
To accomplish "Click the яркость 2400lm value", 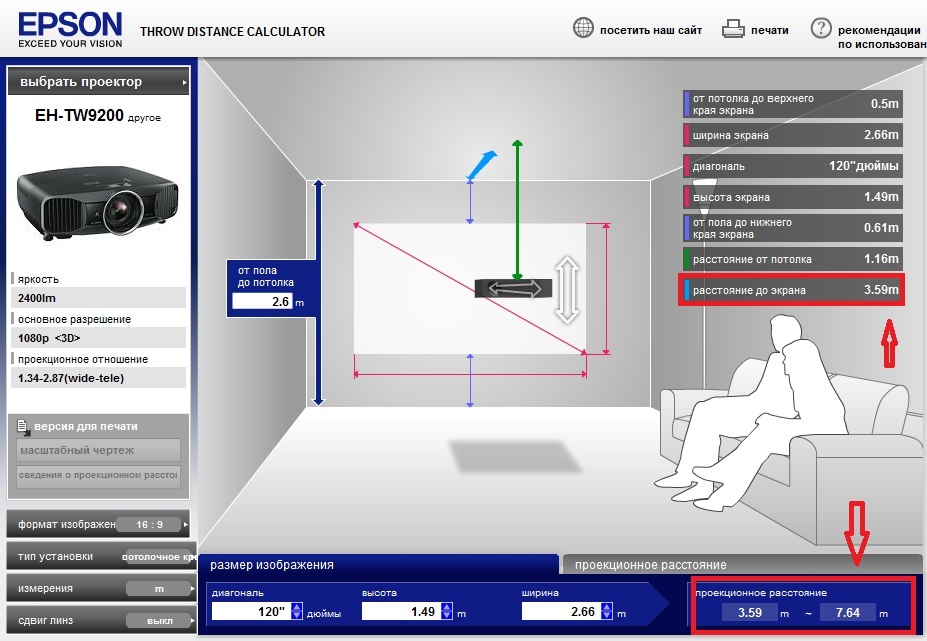I will point(98,297).
